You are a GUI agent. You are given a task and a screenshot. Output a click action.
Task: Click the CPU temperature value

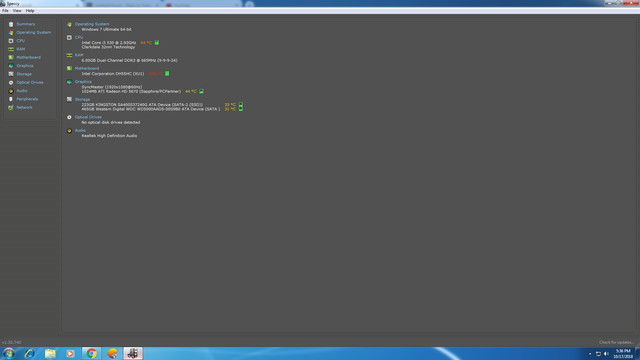[x=146, y=42]
